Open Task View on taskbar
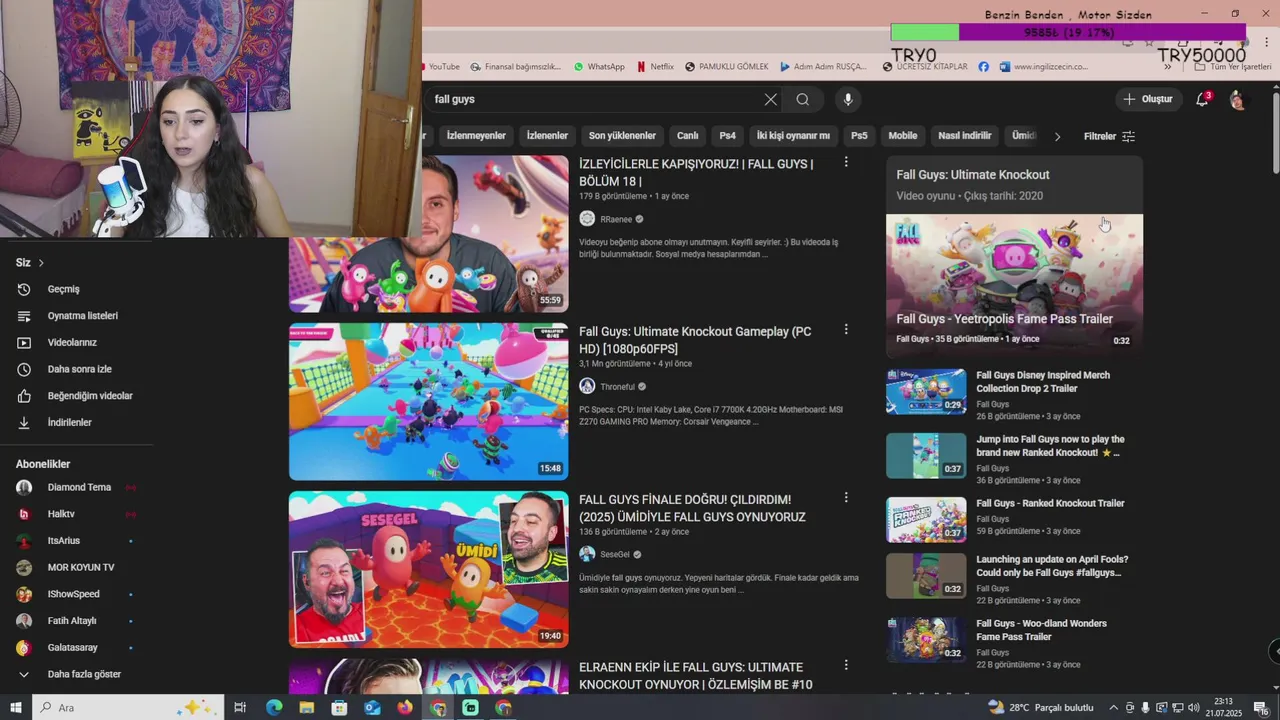The width and height of the screenshot is (1280, 720). tap(240, 708)
